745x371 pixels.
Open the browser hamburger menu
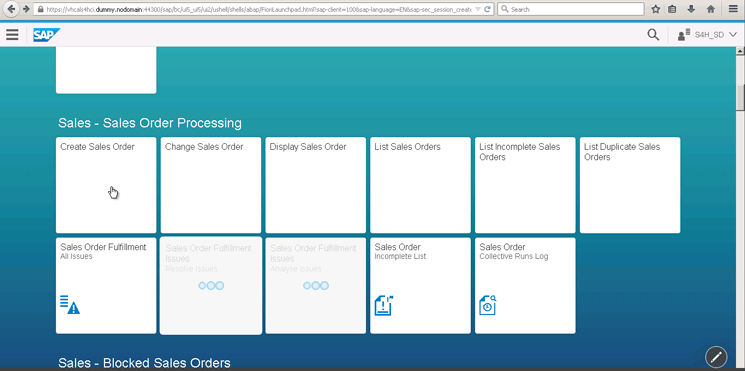[733, 9]
